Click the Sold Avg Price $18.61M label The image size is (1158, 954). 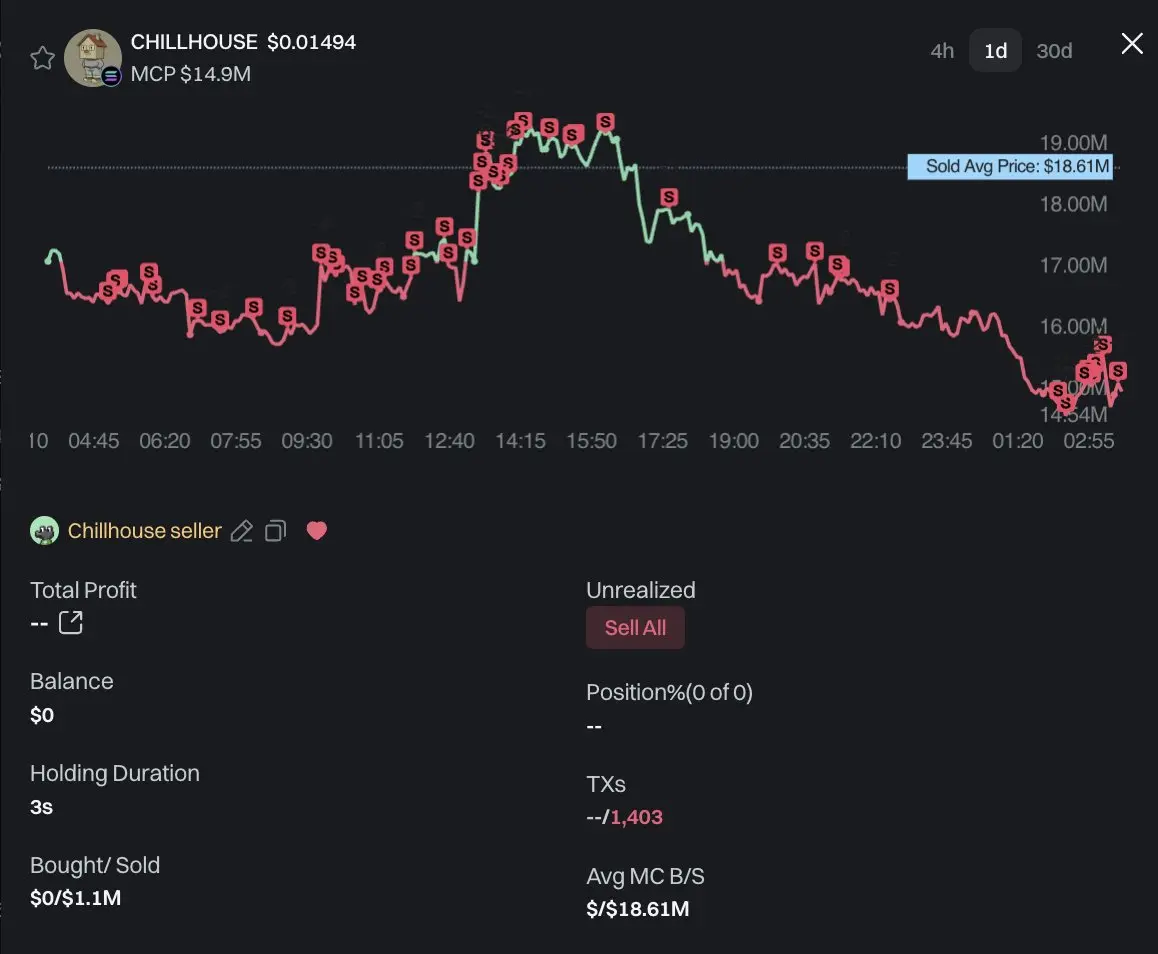click(1010, 166)
